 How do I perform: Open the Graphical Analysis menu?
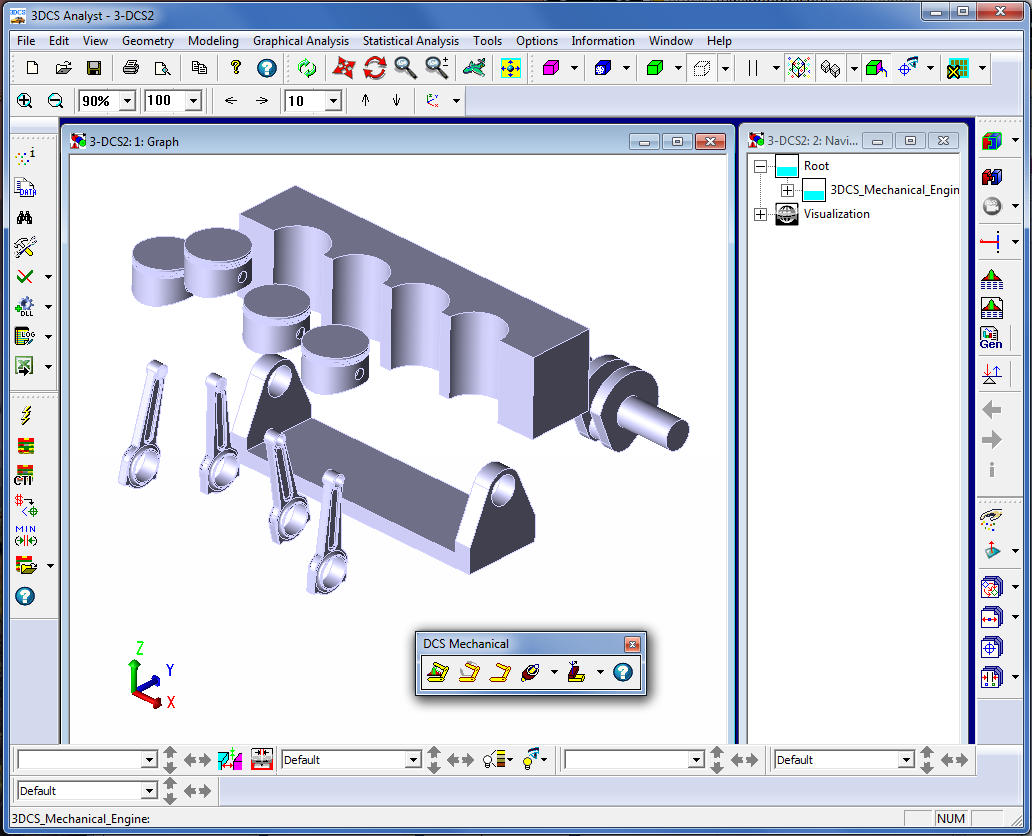(x=300, y=41)
